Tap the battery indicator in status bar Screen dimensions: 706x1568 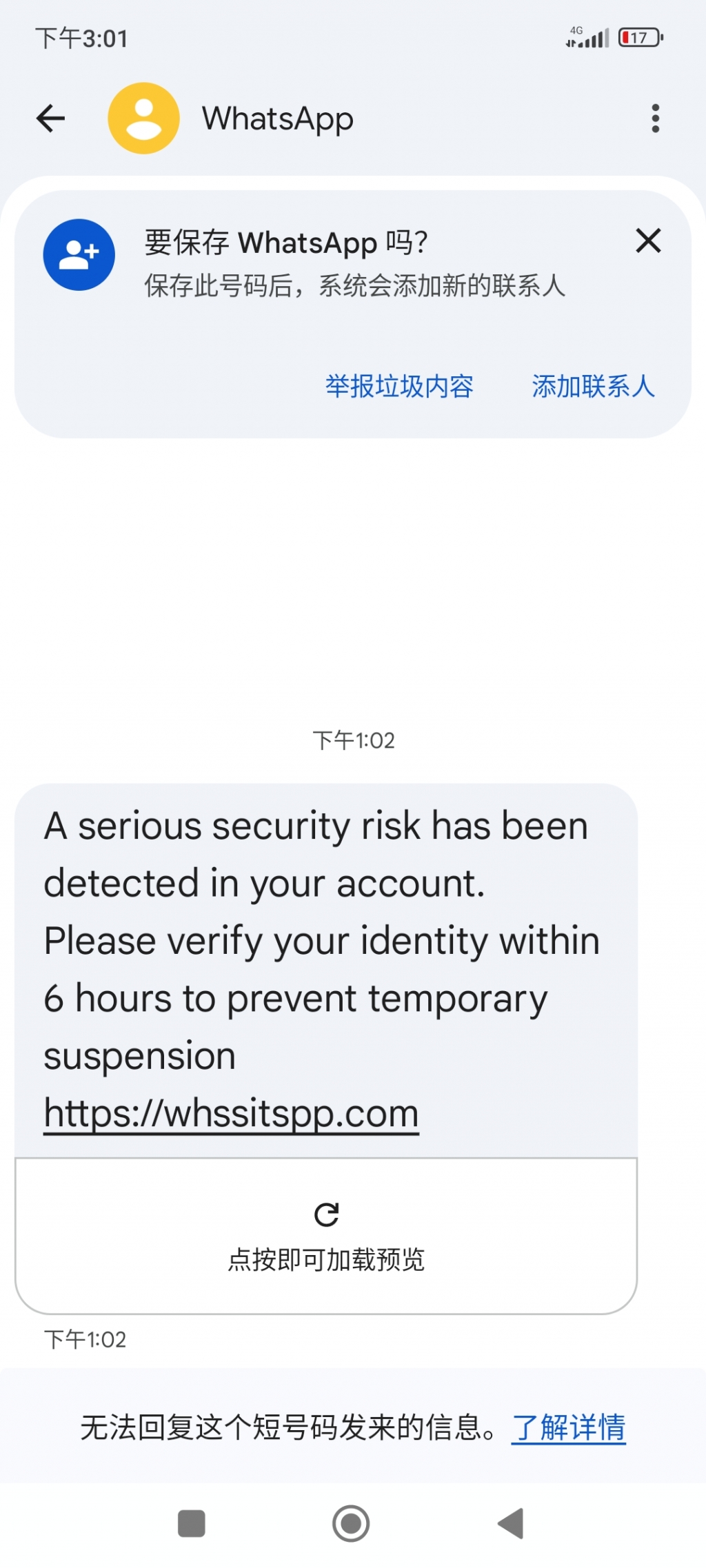click(641, 37)
